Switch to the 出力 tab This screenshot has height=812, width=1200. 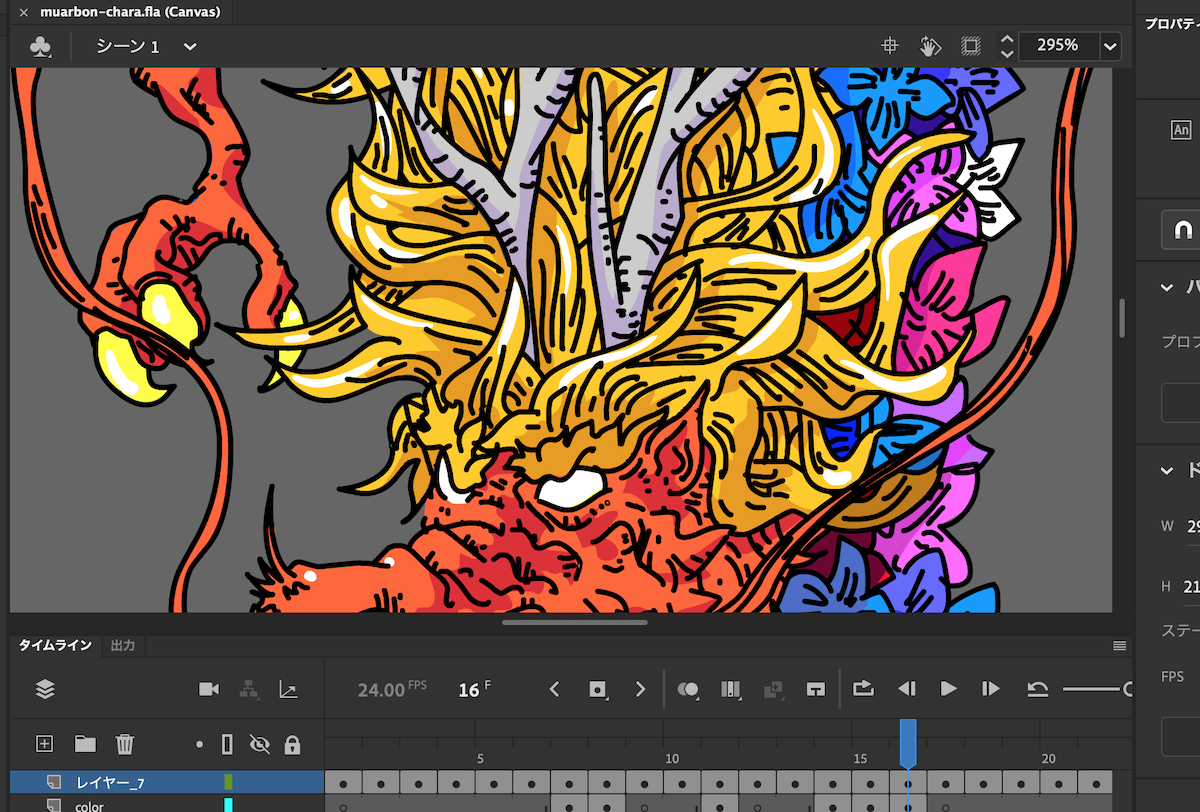point(123,646)
